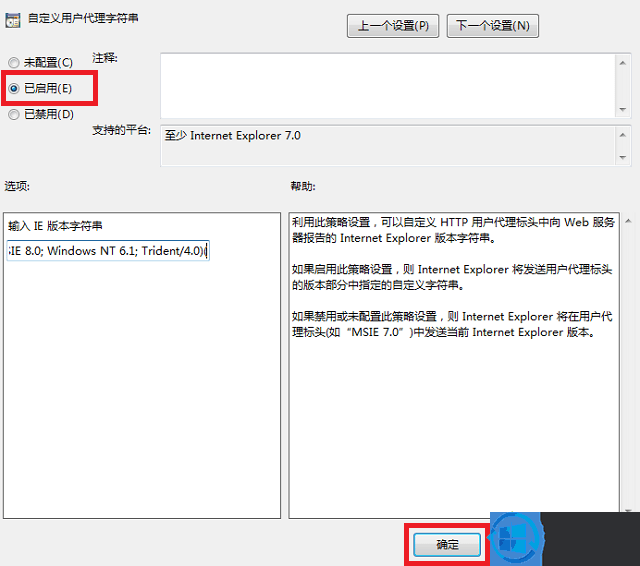Viewport: 640px width, 566px height.
Task: Click up arrow of 支持的平台 scrollbar
Action: click(x=622, y=135)
